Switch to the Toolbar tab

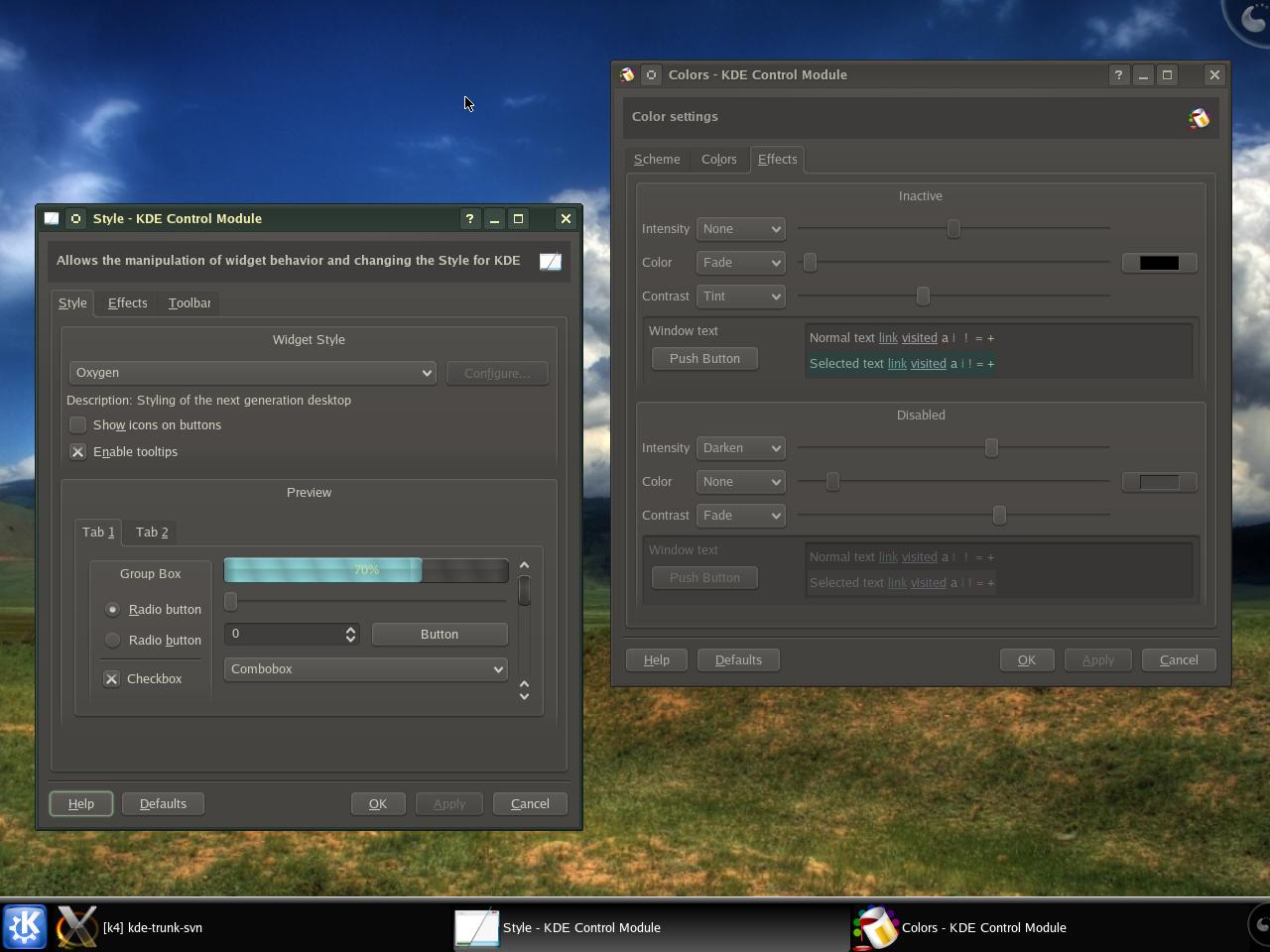190,302
